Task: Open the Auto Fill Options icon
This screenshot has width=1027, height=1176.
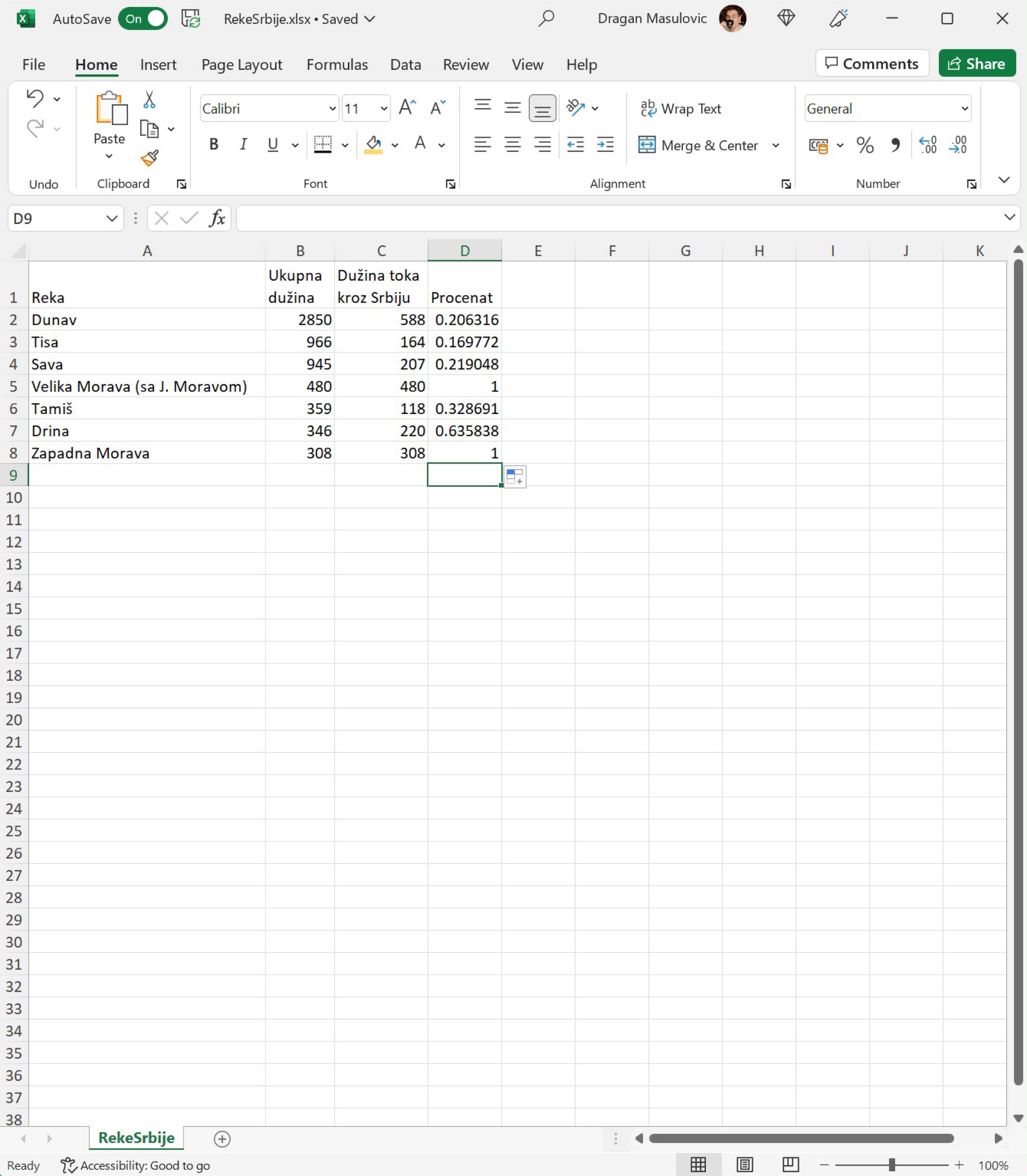Action: (515, 477)
